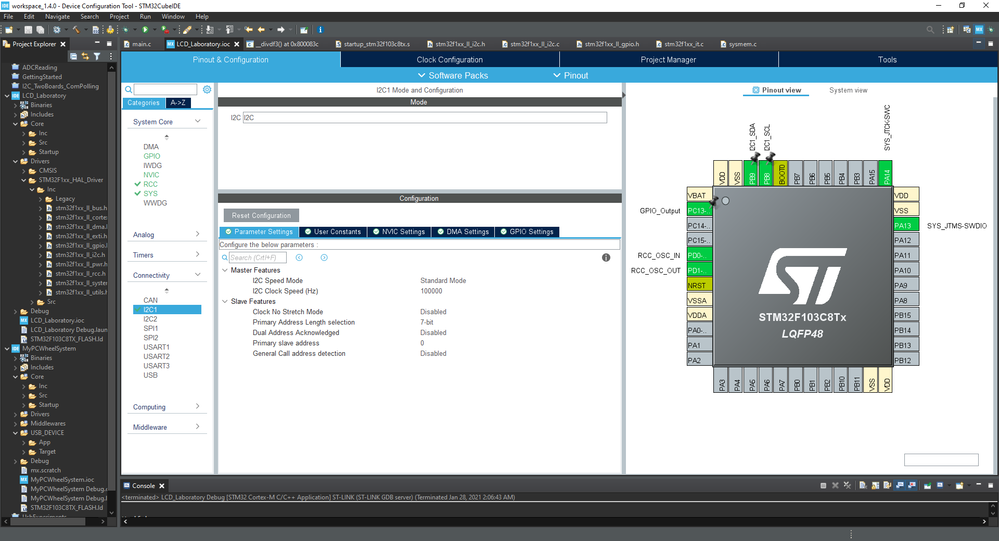Viewport: 999px width, 541px height.
Task: Select the I2C2 peripheral
Action: pyautogui.click(x=150, y=319)
